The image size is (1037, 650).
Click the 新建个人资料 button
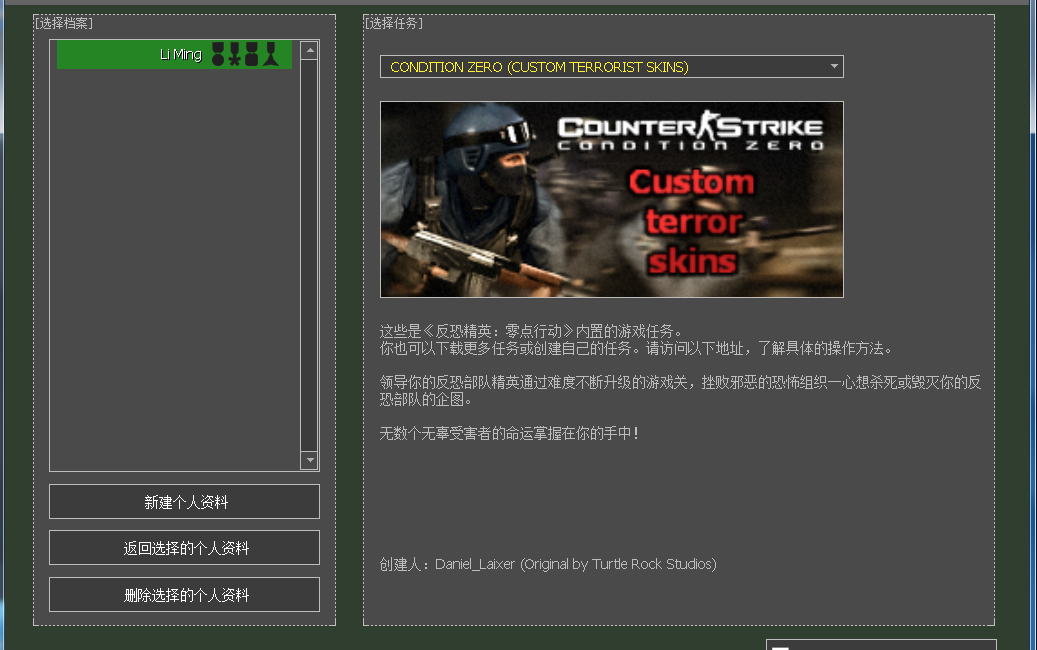184,501
